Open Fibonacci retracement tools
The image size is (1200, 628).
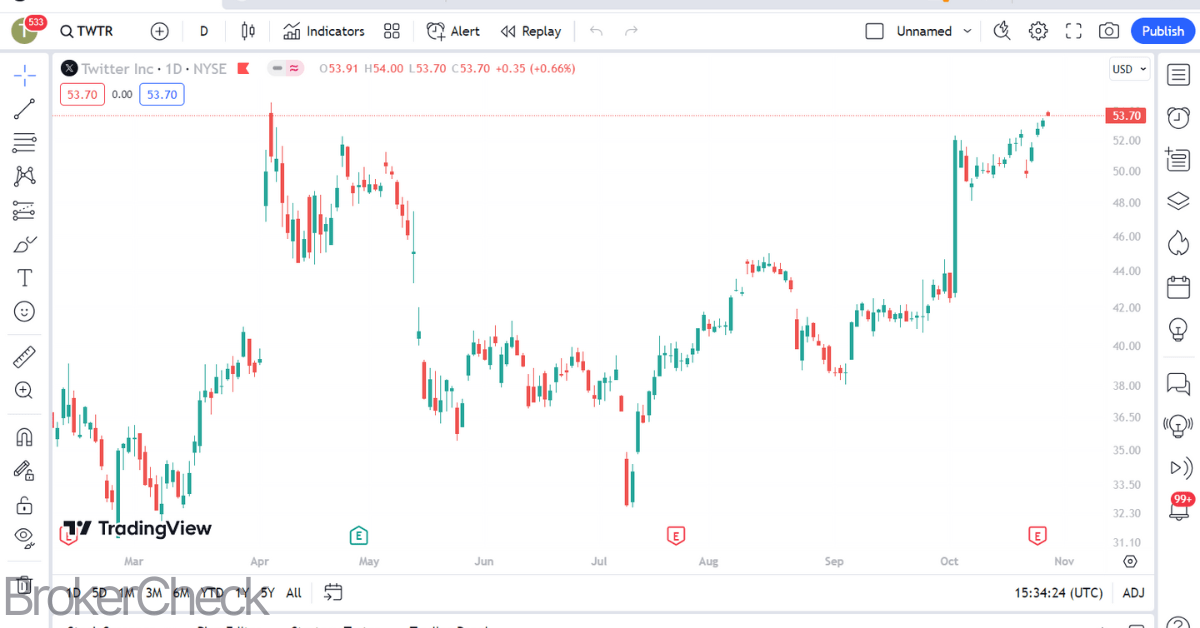[25, 143]
